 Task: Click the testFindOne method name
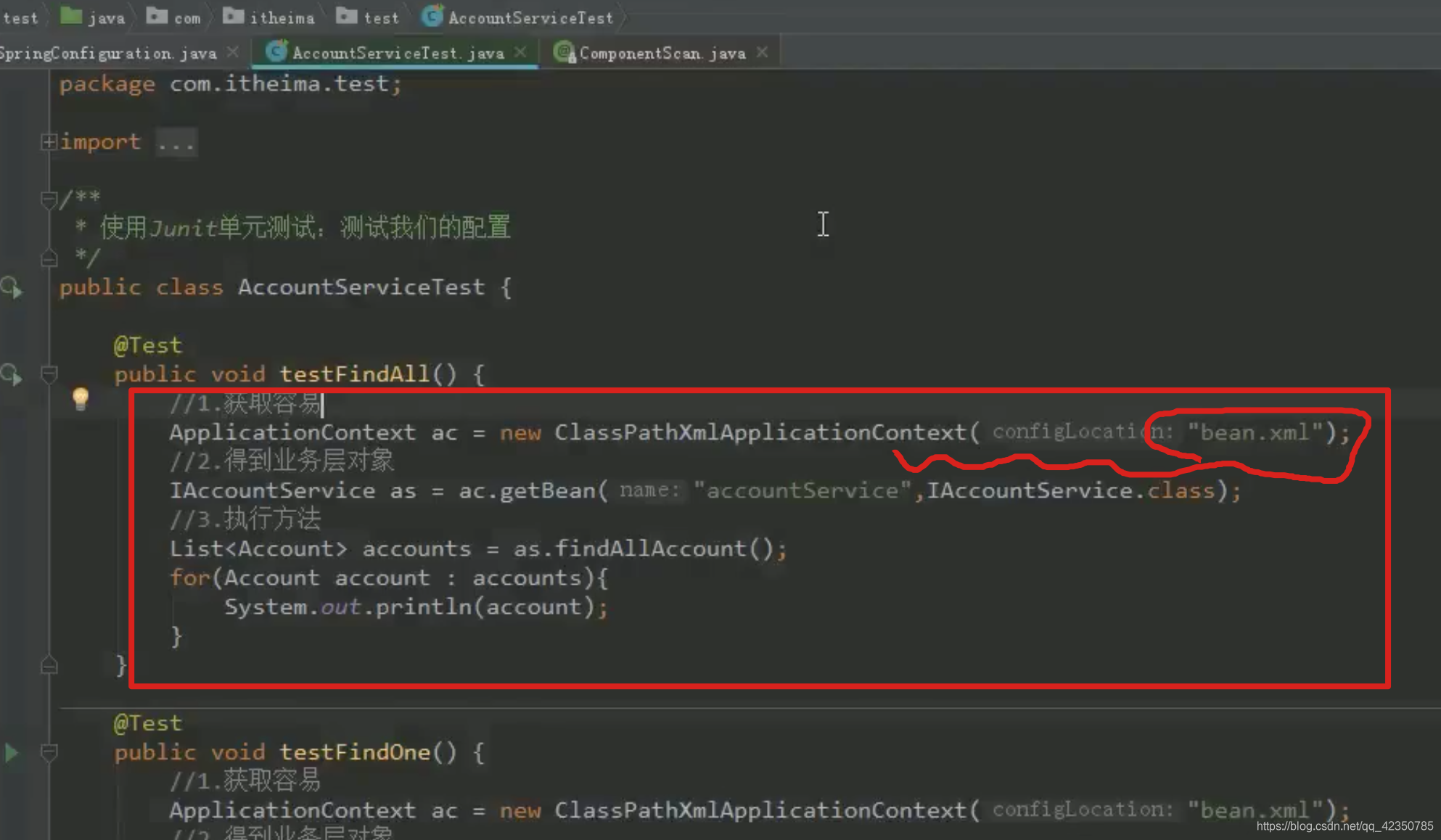(x=355, y=752)
